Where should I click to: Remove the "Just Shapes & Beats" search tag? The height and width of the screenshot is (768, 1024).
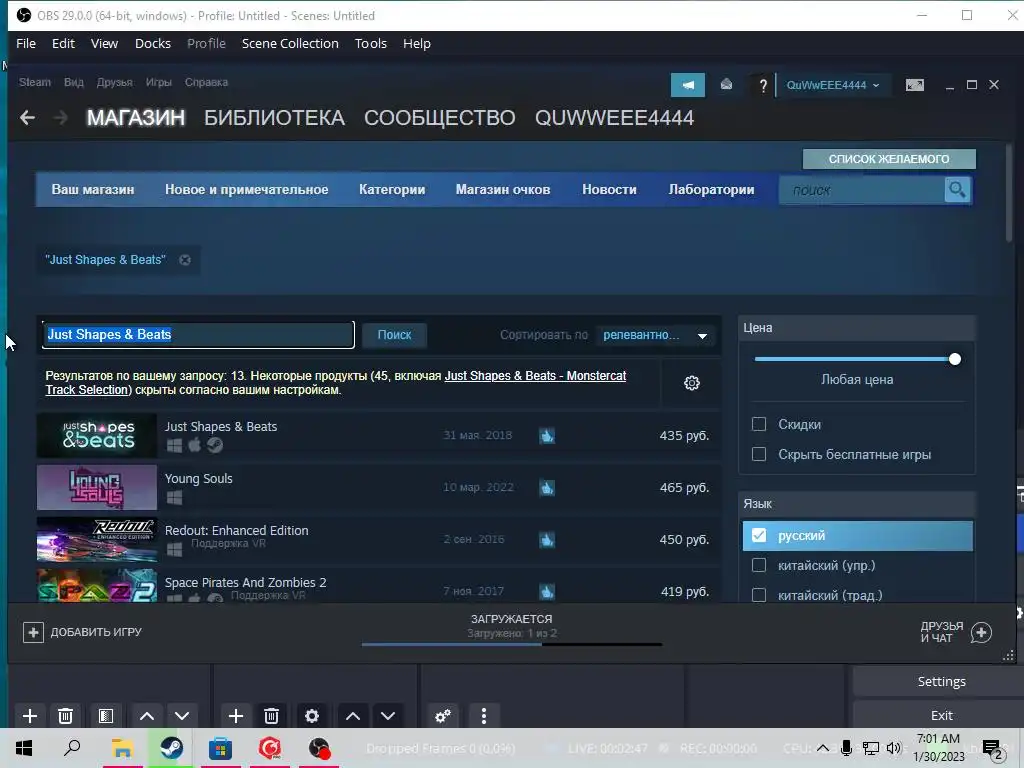click(185, 260)
